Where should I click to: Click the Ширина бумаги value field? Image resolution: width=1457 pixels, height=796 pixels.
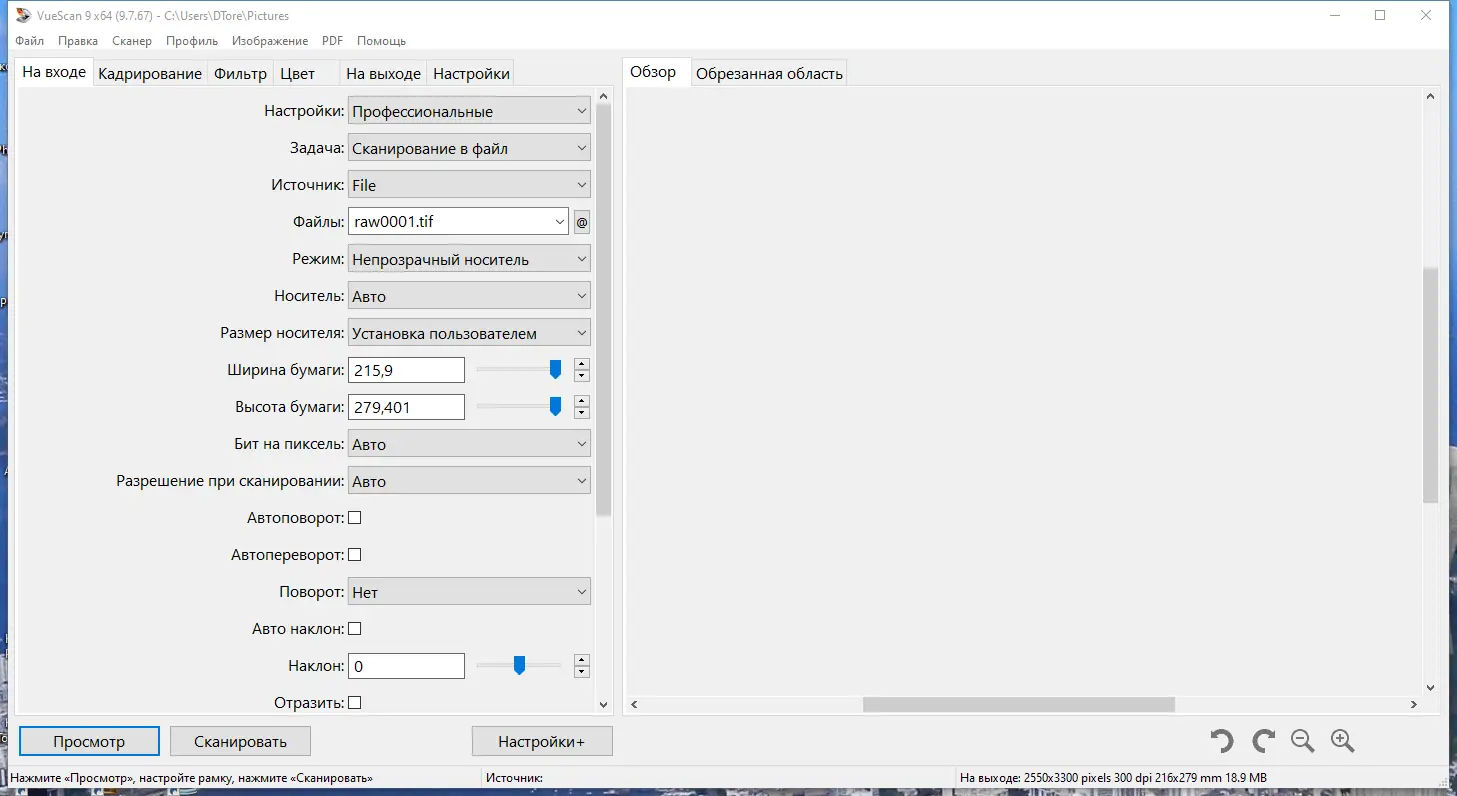(406, 371)
